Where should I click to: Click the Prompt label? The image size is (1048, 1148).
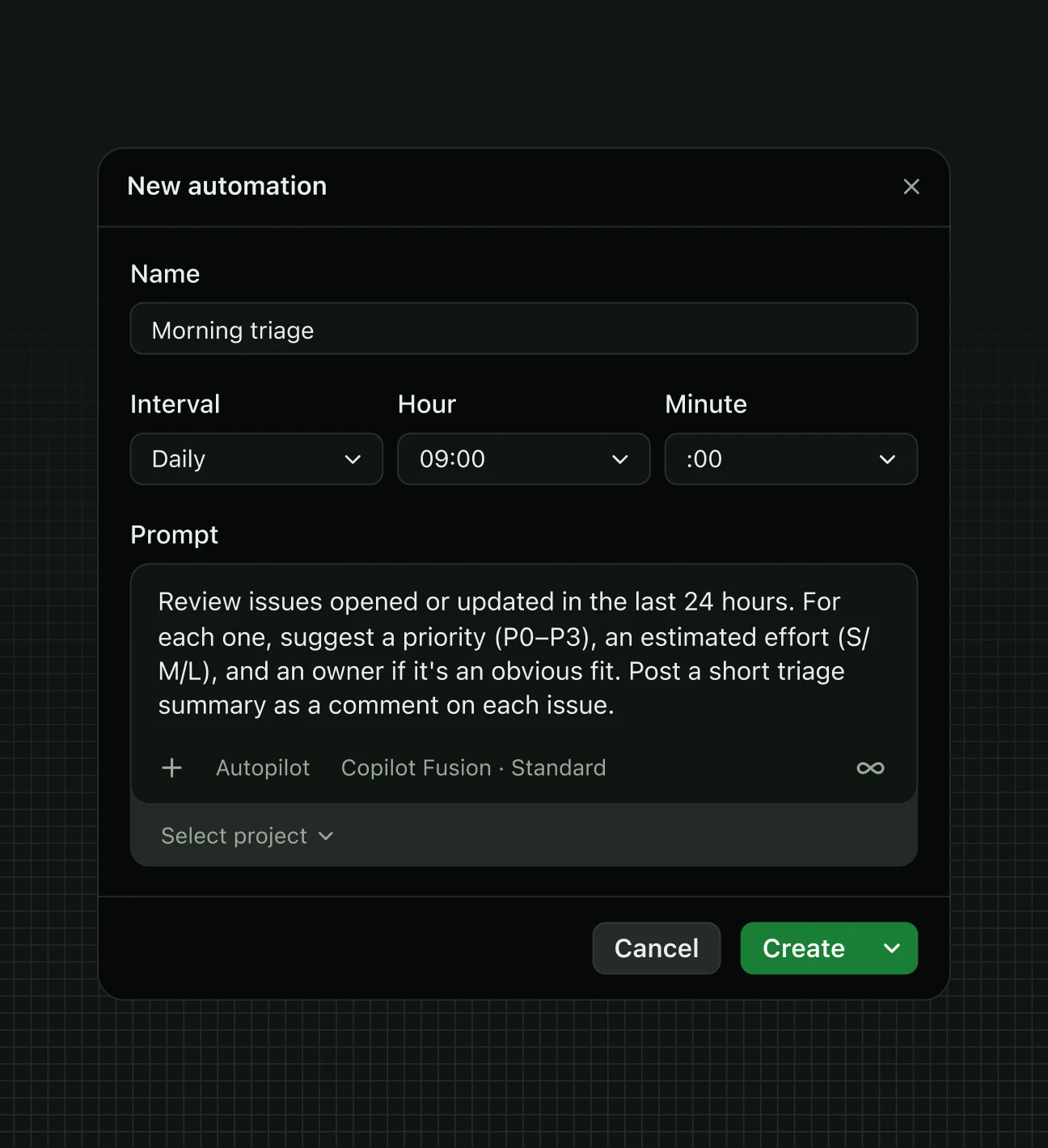175,535
